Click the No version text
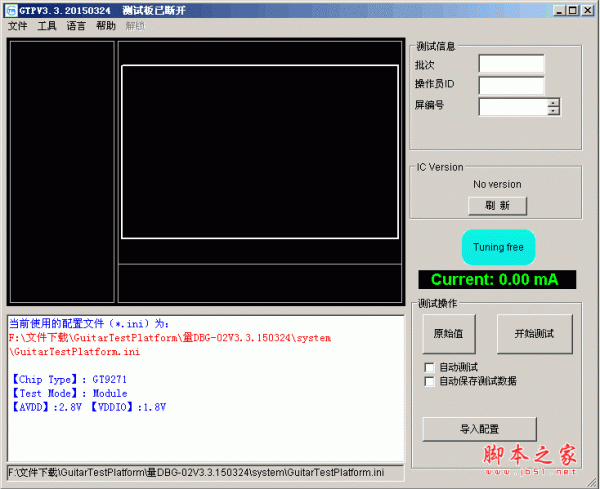 pyautogui.click(x=497, y=184)
